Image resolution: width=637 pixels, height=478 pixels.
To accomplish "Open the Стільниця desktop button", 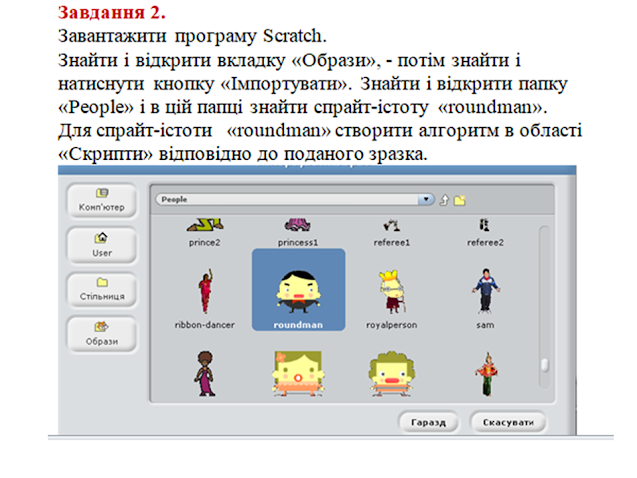I will click(102, 290).
